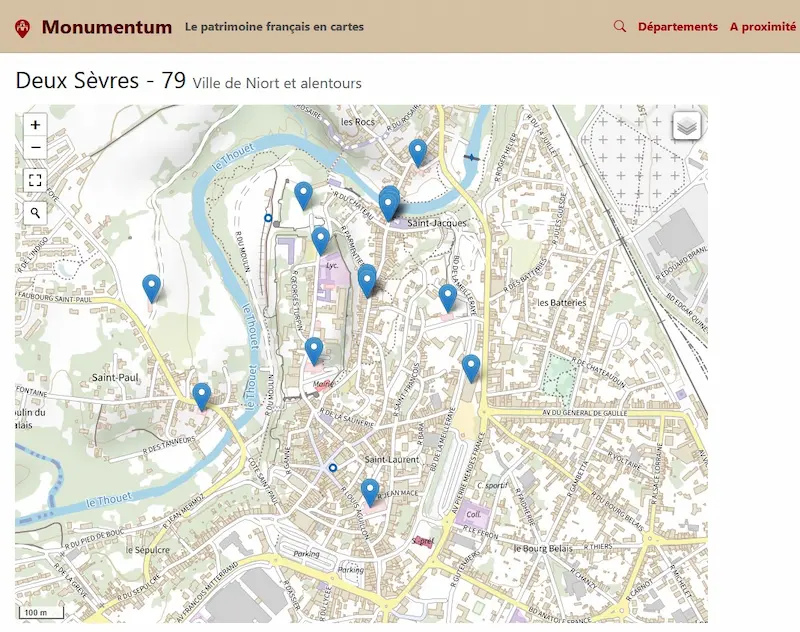Enter fullscreen map view

tap(34, 182)
